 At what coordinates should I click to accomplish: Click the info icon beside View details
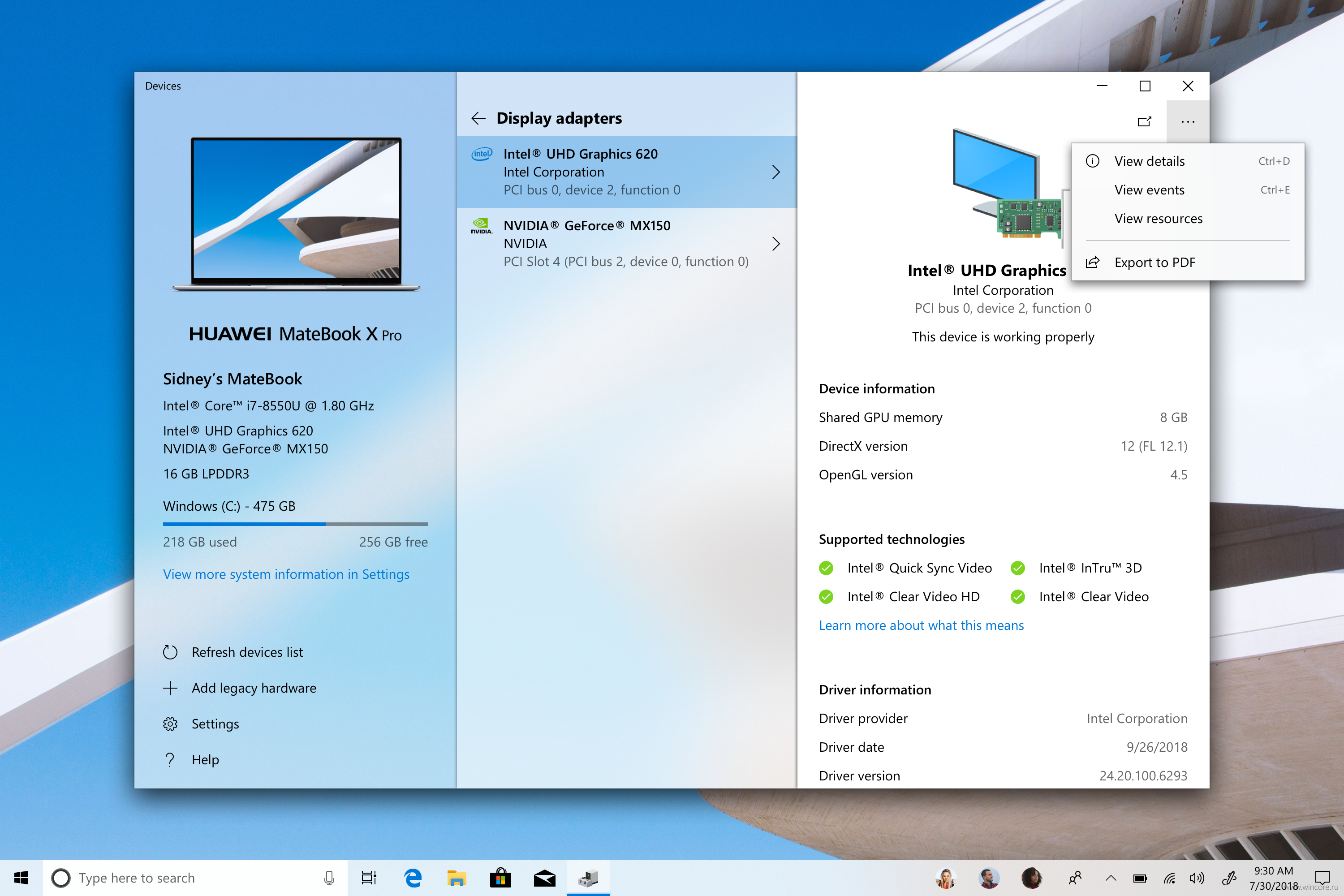click(1093, 161)
